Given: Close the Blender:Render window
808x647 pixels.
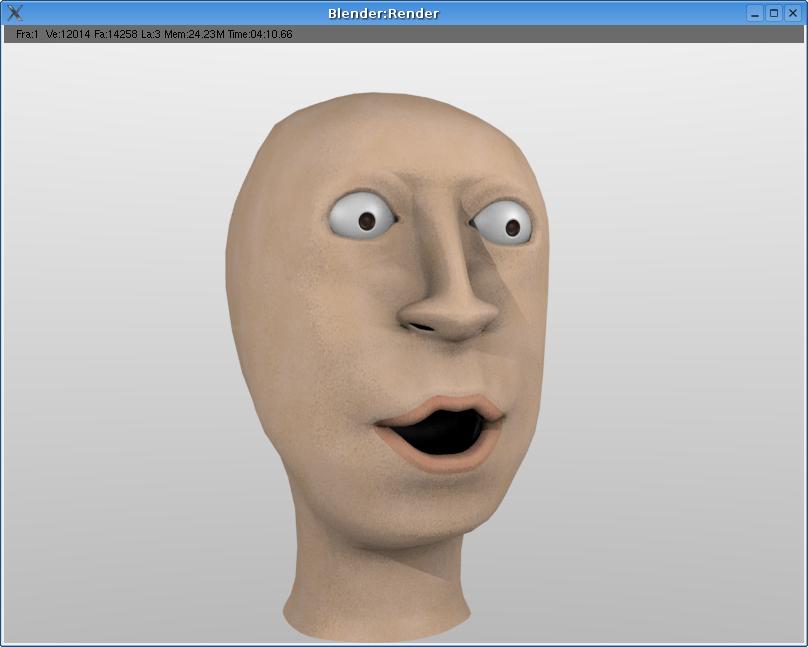Looking at the screenshot, I should pyautogui.click(x=793, y=13).
